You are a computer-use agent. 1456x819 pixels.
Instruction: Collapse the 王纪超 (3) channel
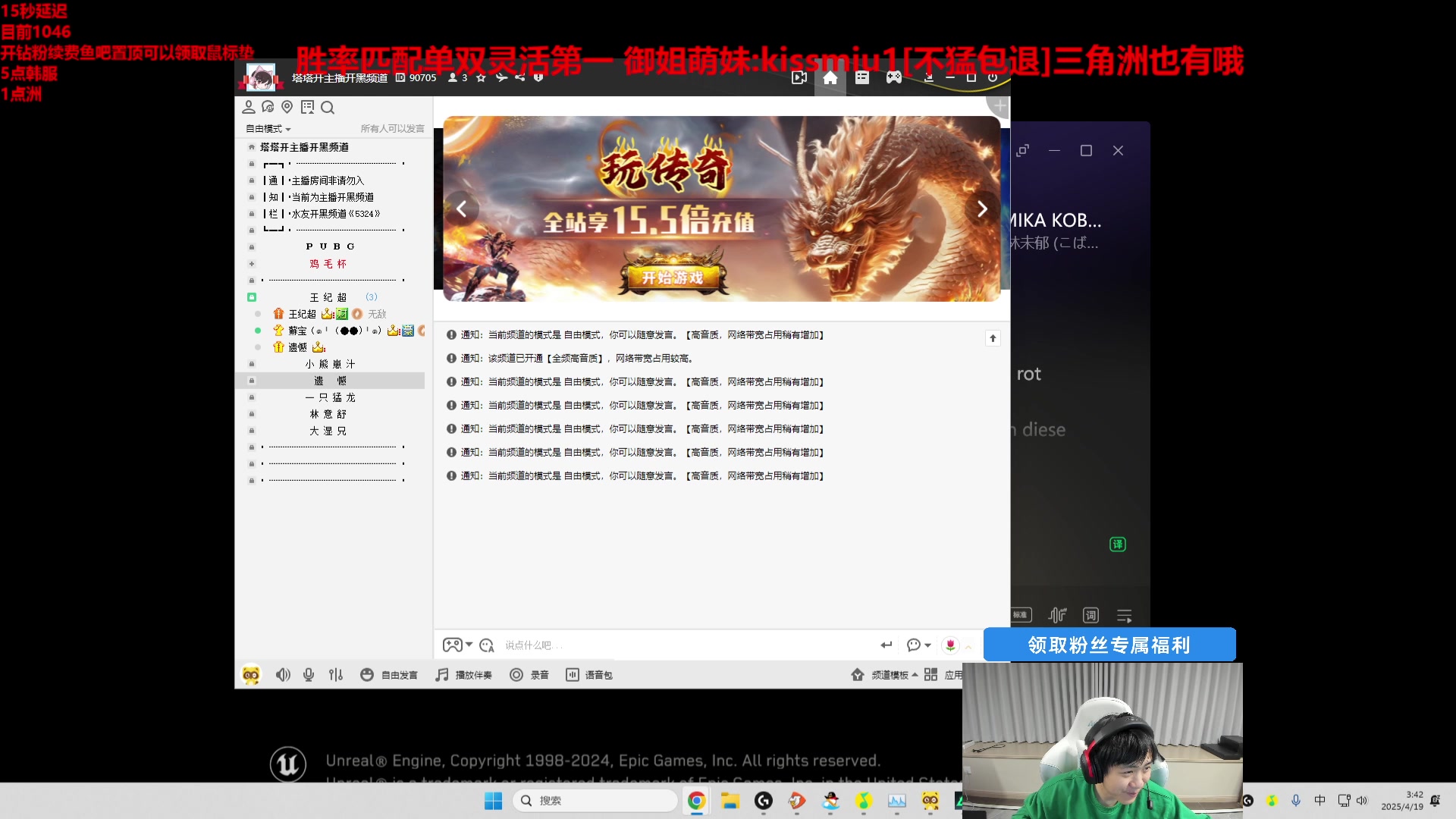(252, 297)
